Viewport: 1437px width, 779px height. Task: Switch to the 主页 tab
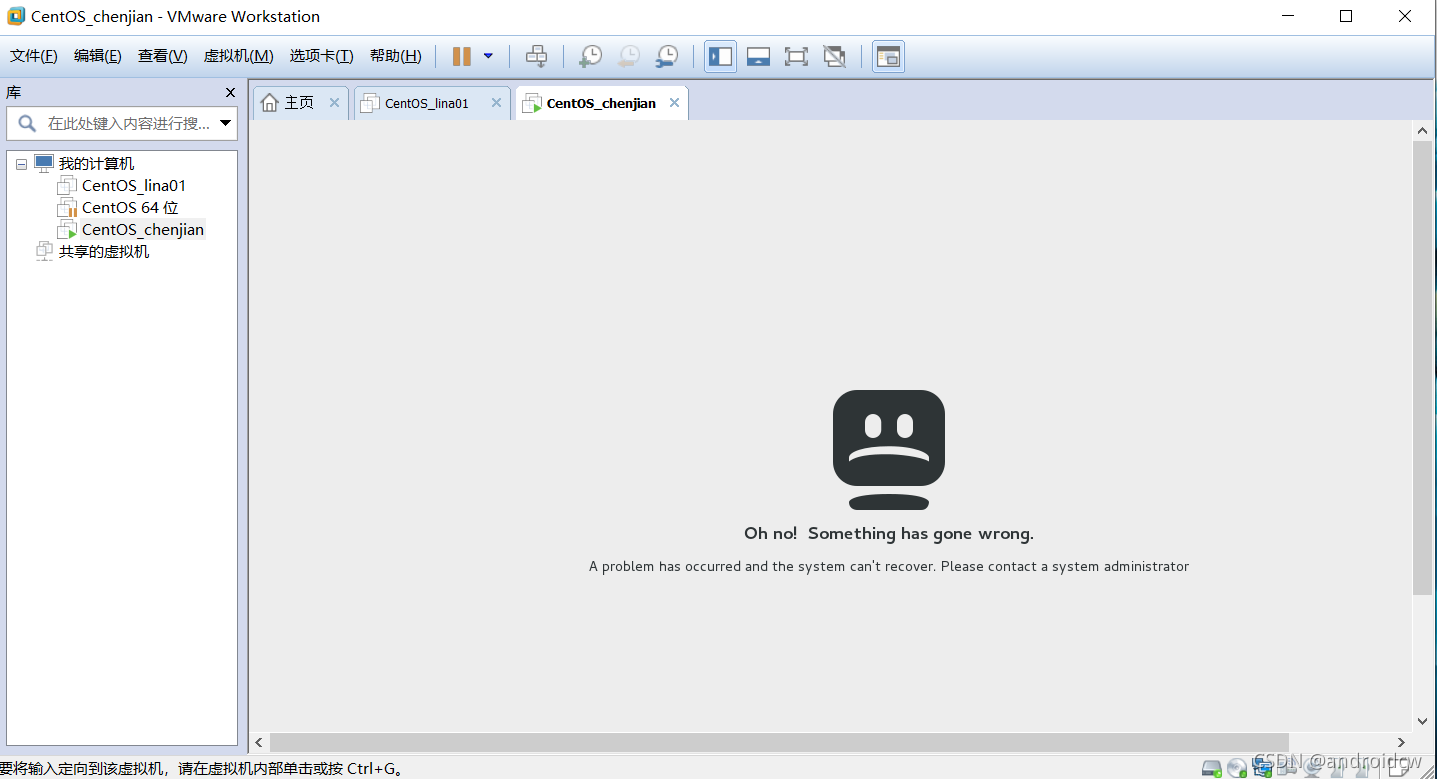click(299, 103)
